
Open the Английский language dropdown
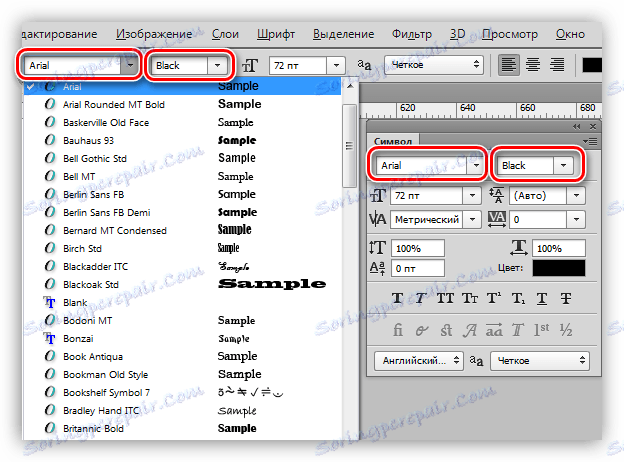coord(419,361)
